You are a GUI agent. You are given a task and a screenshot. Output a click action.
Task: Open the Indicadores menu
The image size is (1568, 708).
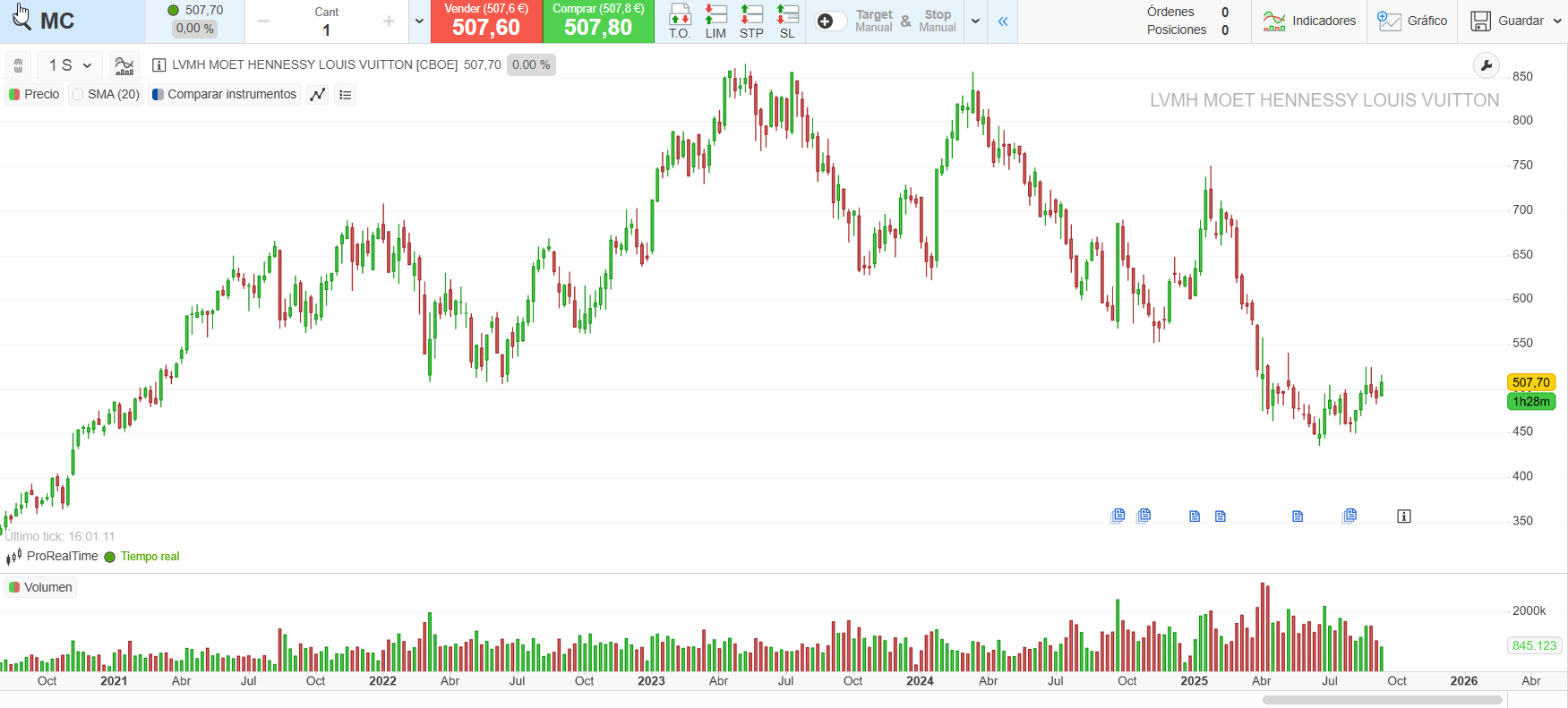[x=1309, y=21]
